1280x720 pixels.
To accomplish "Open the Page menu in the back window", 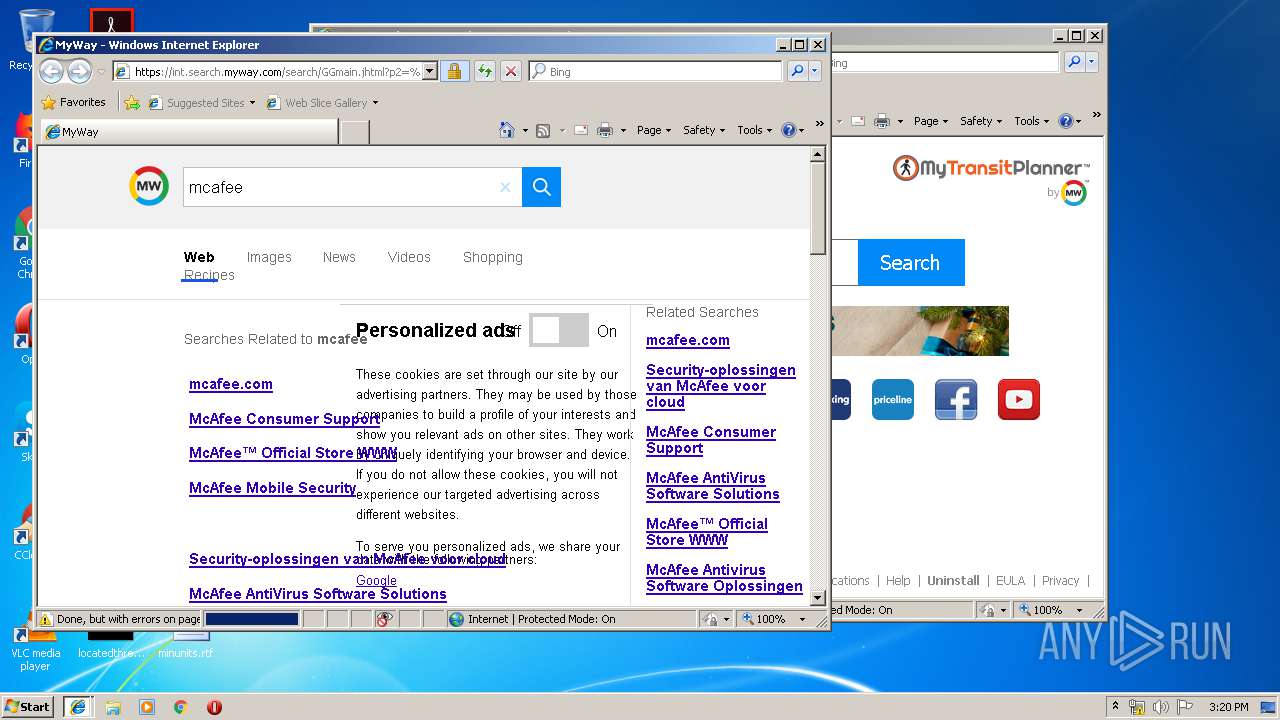I will pyautogui.click(x=931, y=121).
